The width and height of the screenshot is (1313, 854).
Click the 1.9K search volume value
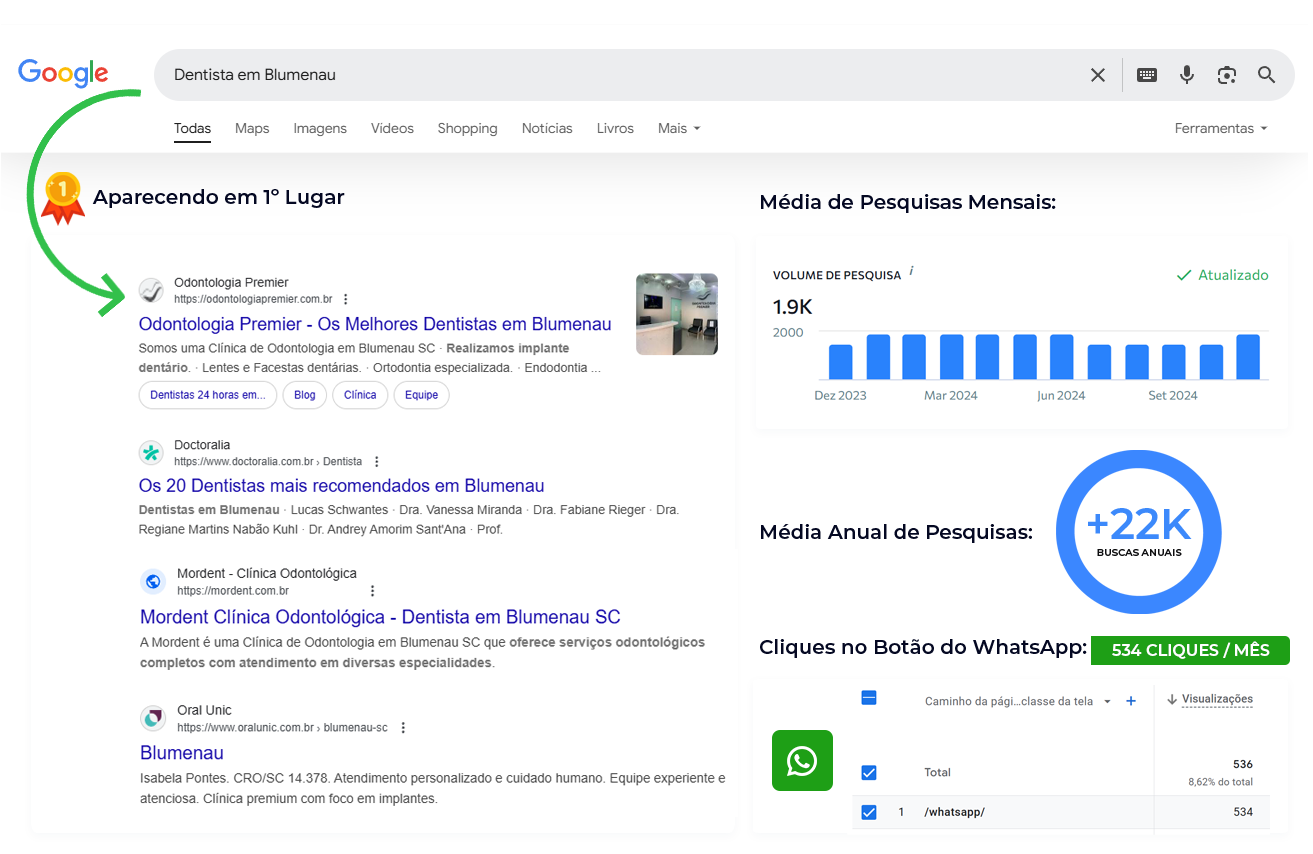pyautogui.click(x=793, y=307)
